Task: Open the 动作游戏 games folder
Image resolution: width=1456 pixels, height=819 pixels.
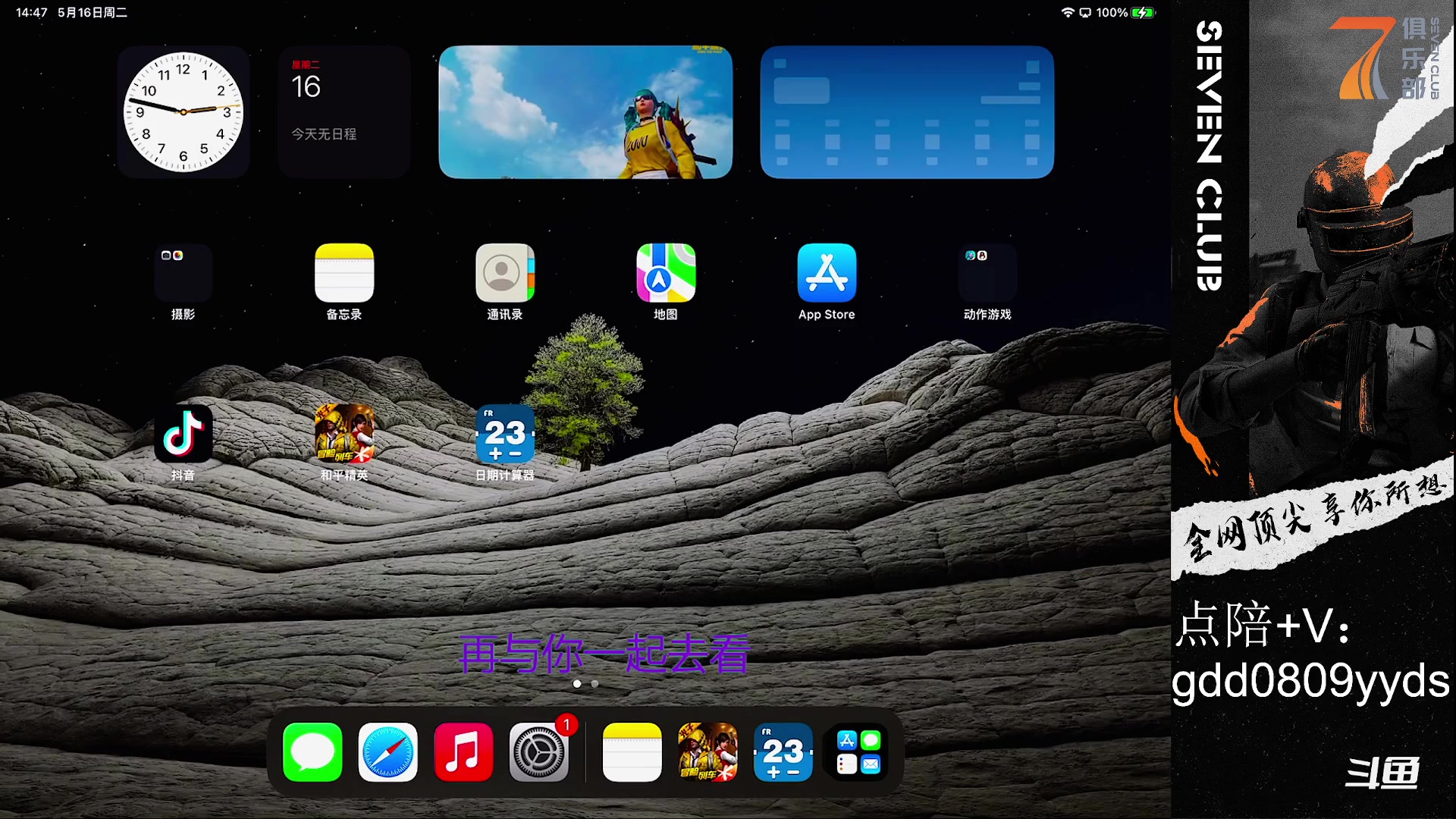Action: click(x=987, y=273)
